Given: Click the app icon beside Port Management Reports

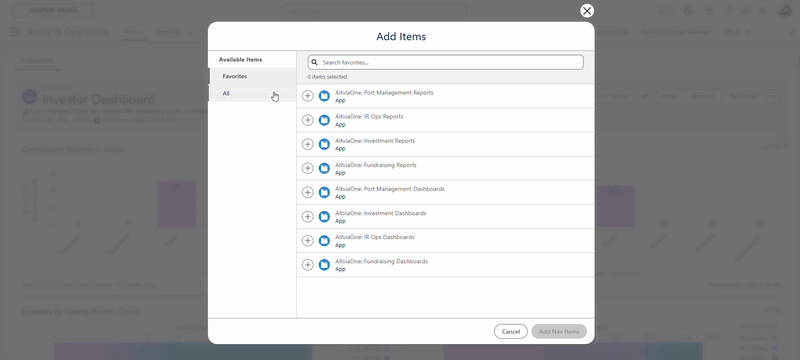Looking at the screenshot, I should click(324, 96).
